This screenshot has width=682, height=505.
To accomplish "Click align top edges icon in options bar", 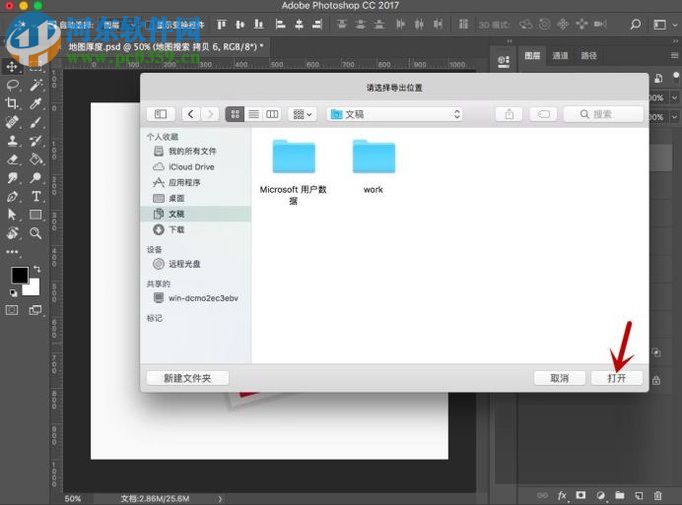I will click(222, 24).
